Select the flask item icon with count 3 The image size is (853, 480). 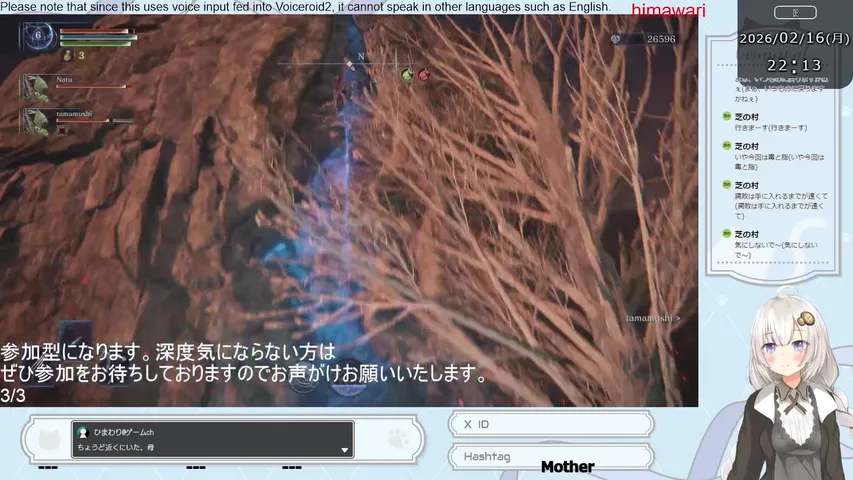67,55
